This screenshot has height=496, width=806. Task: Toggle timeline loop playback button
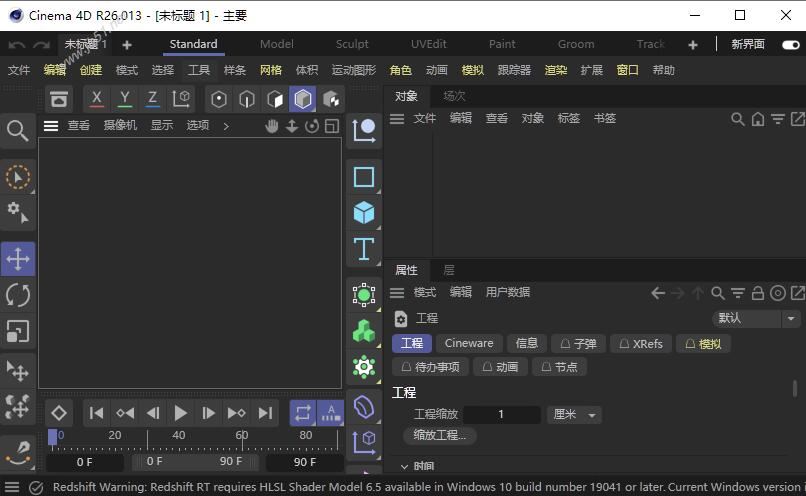tap(302, 413)
